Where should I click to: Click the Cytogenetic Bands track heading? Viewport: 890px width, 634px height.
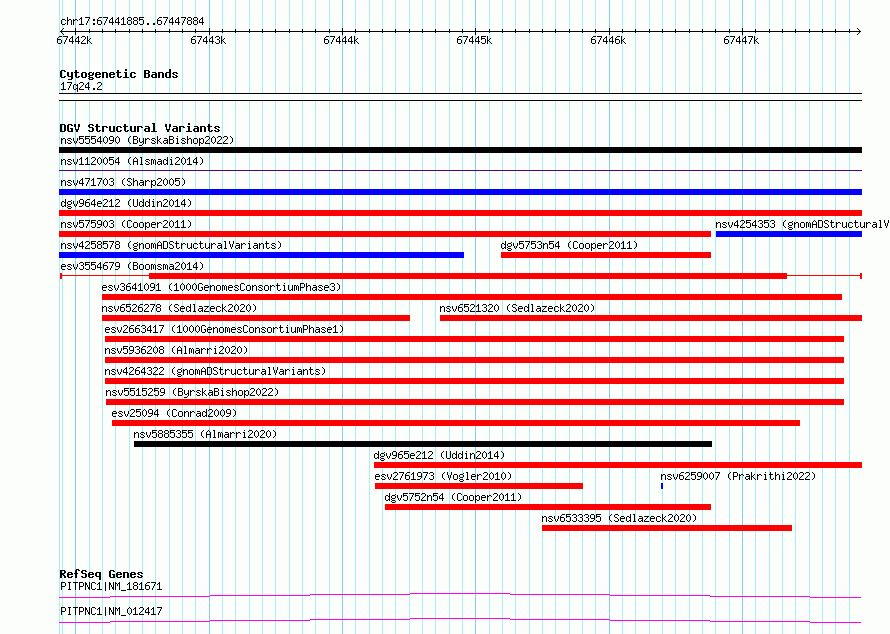pyautogui.click(x=119, y=74)
